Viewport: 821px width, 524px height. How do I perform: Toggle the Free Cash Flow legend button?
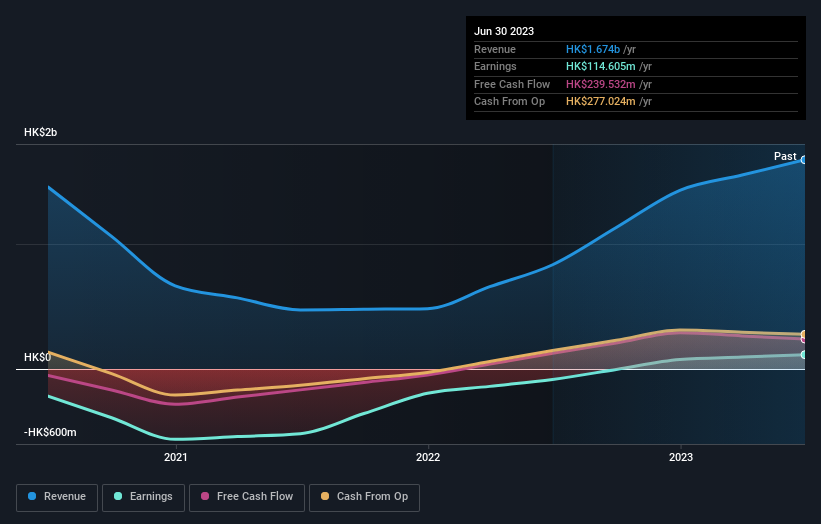(x=247, y=497)
